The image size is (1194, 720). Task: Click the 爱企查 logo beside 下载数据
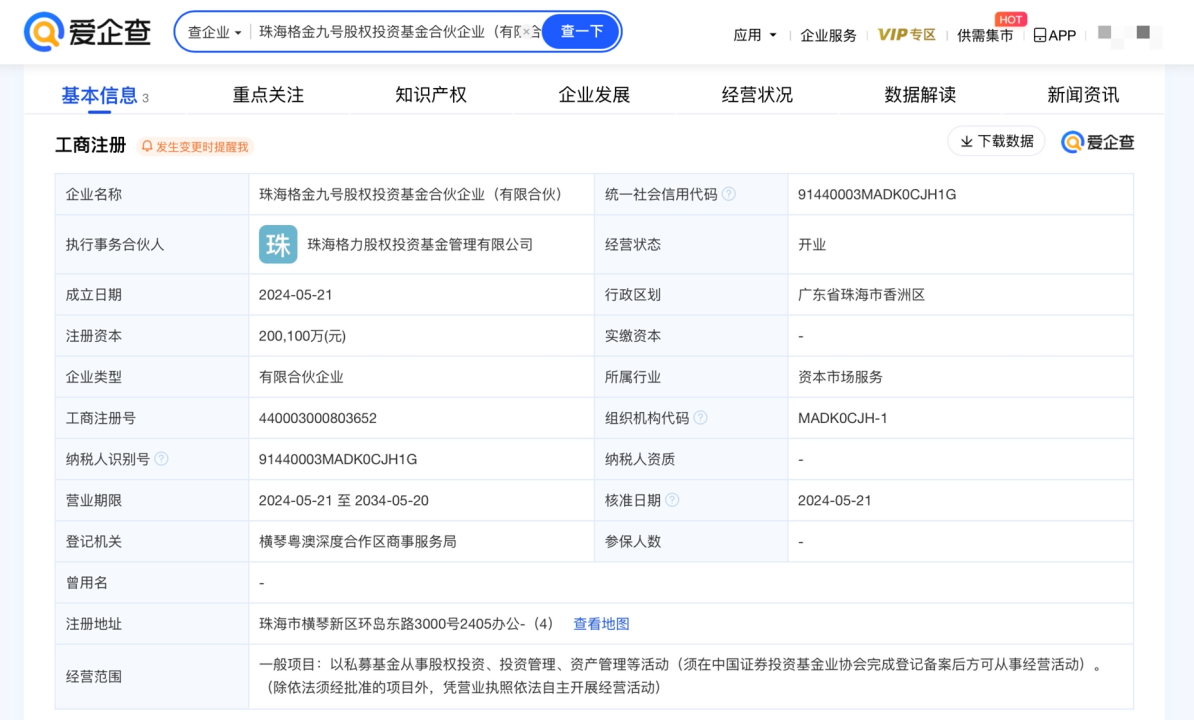(1097, 142)
